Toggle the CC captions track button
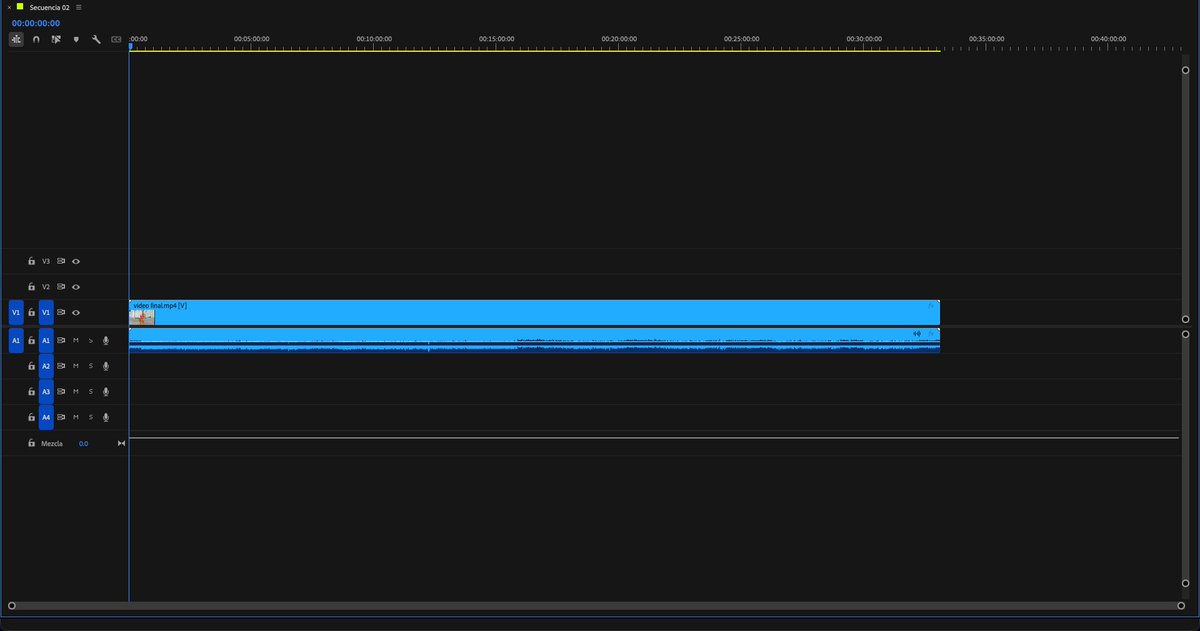The image size is (1200, 631). point(116,39)
